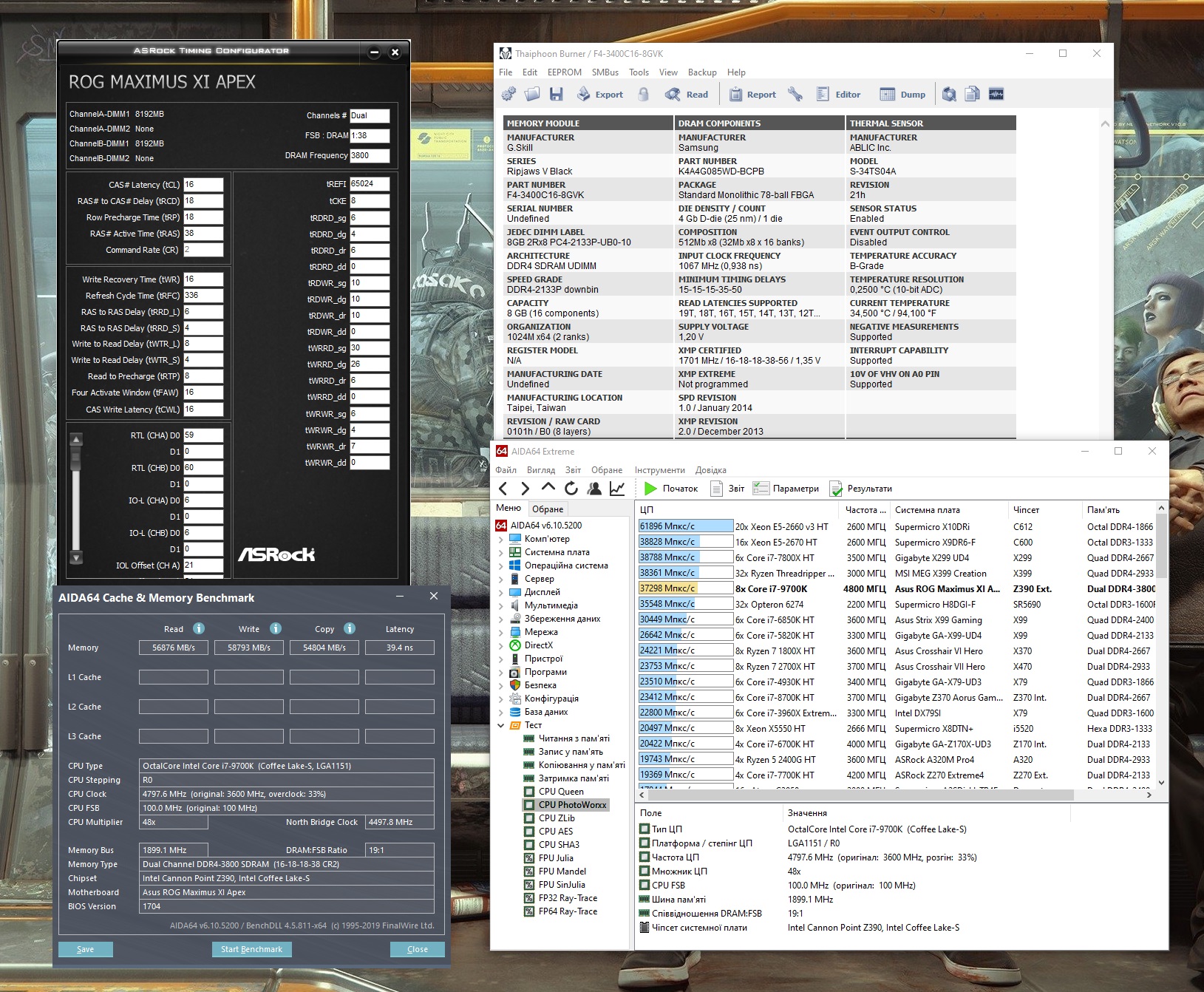The width and height of the screenshot is (1204, 992).
Task: Click the open folder icon in Thaiphoon Burner
Action: click(532, 94)
